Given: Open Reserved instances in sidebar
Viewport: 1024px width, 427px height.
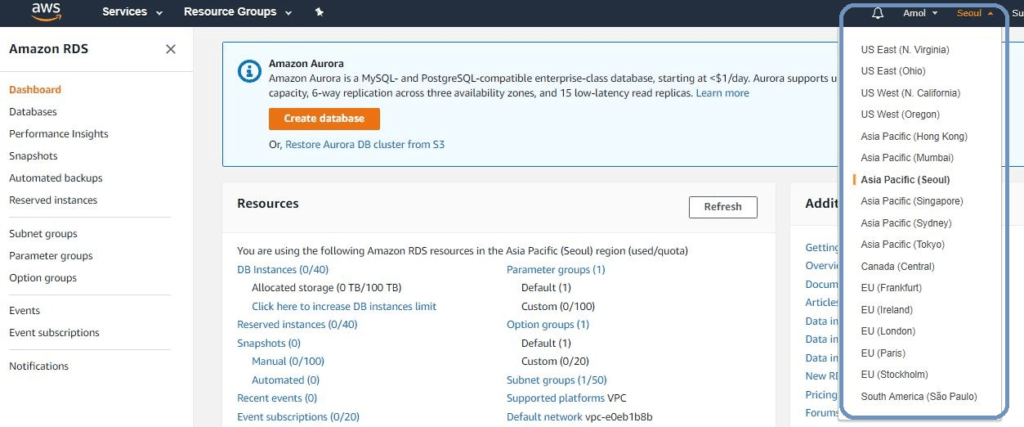Looking at the screenshot, I should 53,200.
